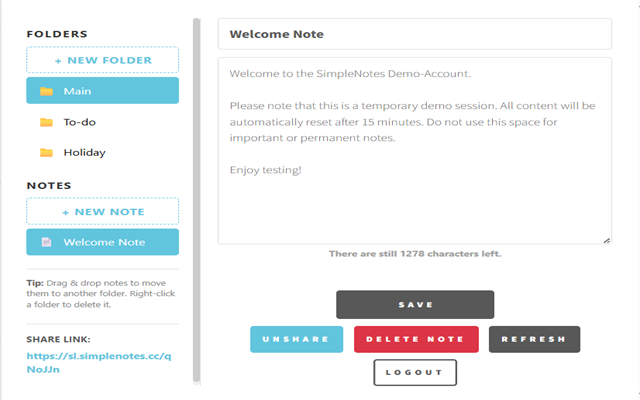Unshare the current note
Image resolution: width=640 pixels, height=400 pixels.
296,339
